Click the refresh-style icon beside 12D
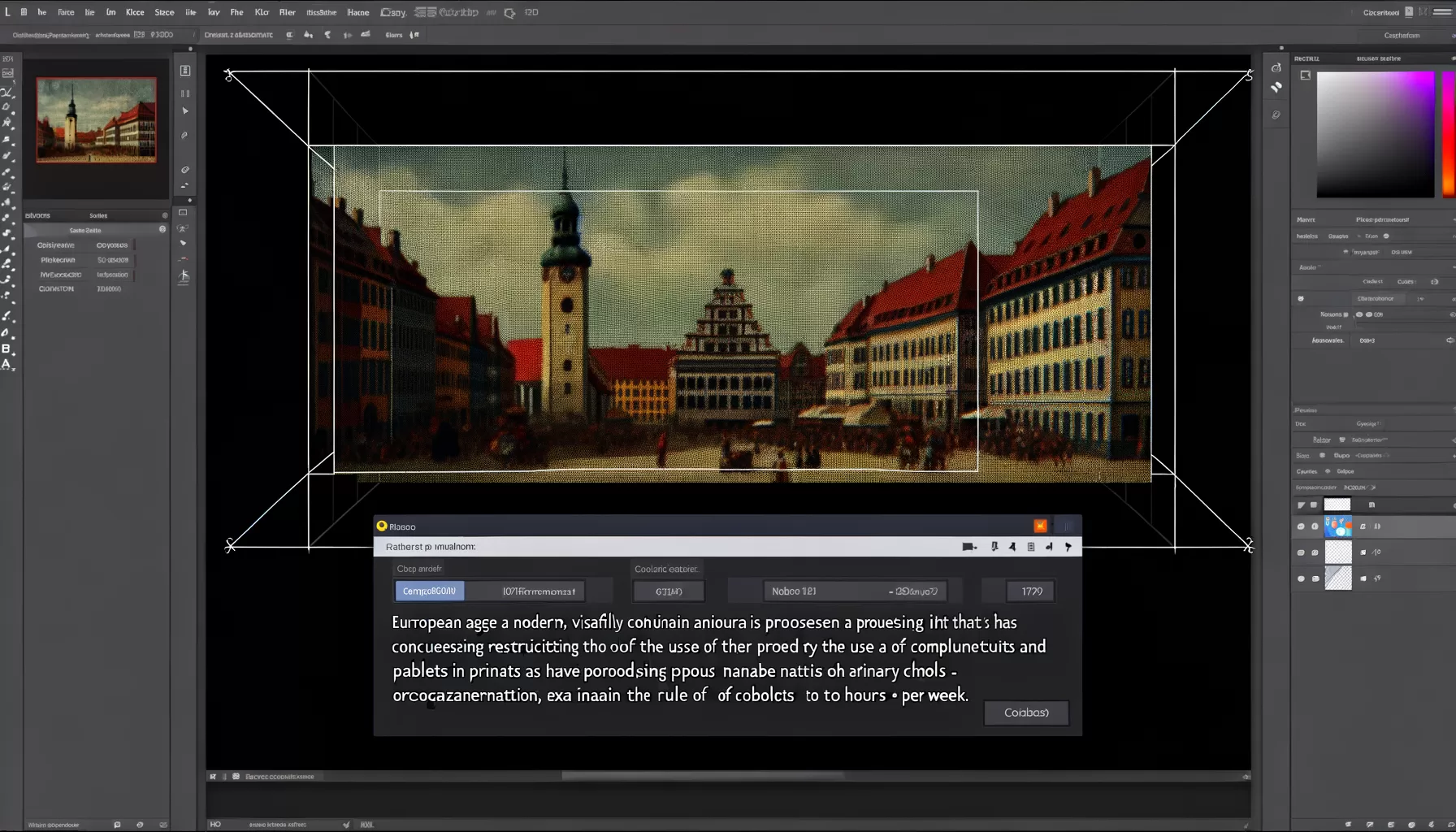This screenshot has width=1456, height=832. 509,13
